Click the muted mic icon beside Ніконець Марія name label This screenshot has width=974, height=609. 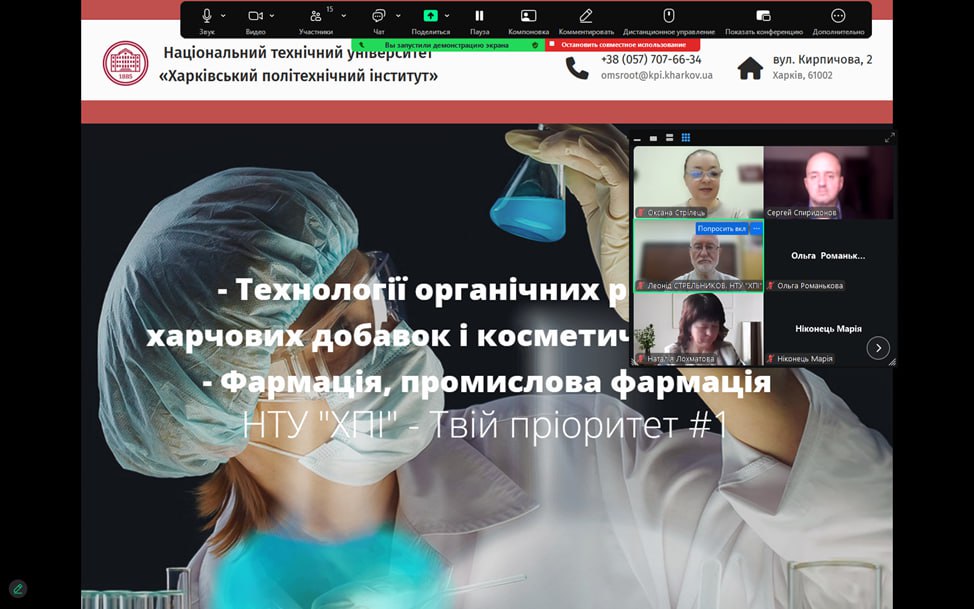pos(771,359)
